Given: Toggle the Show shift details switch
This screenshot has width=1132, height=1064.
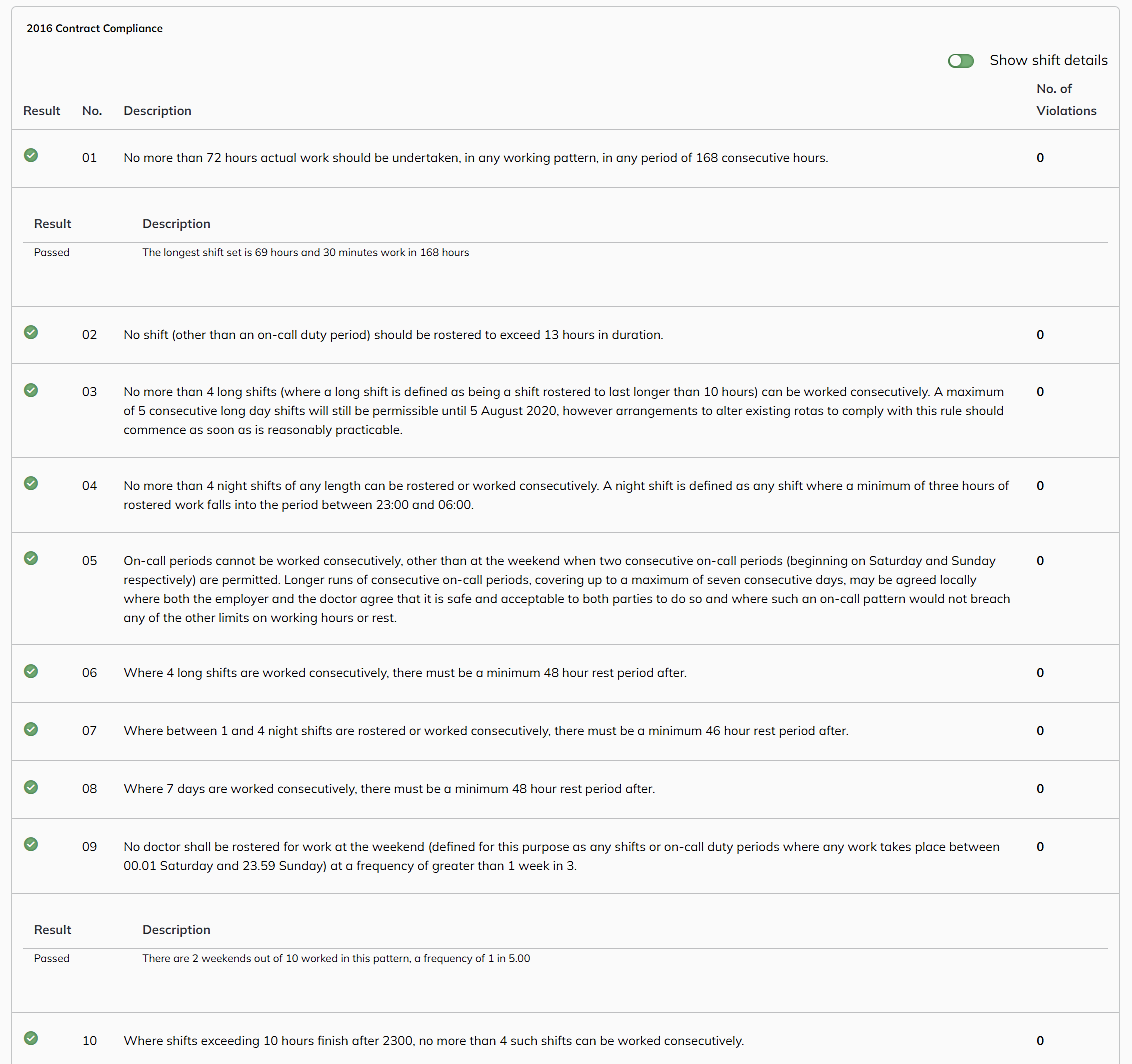Looking at the screenshot, I should coord(960,61).
